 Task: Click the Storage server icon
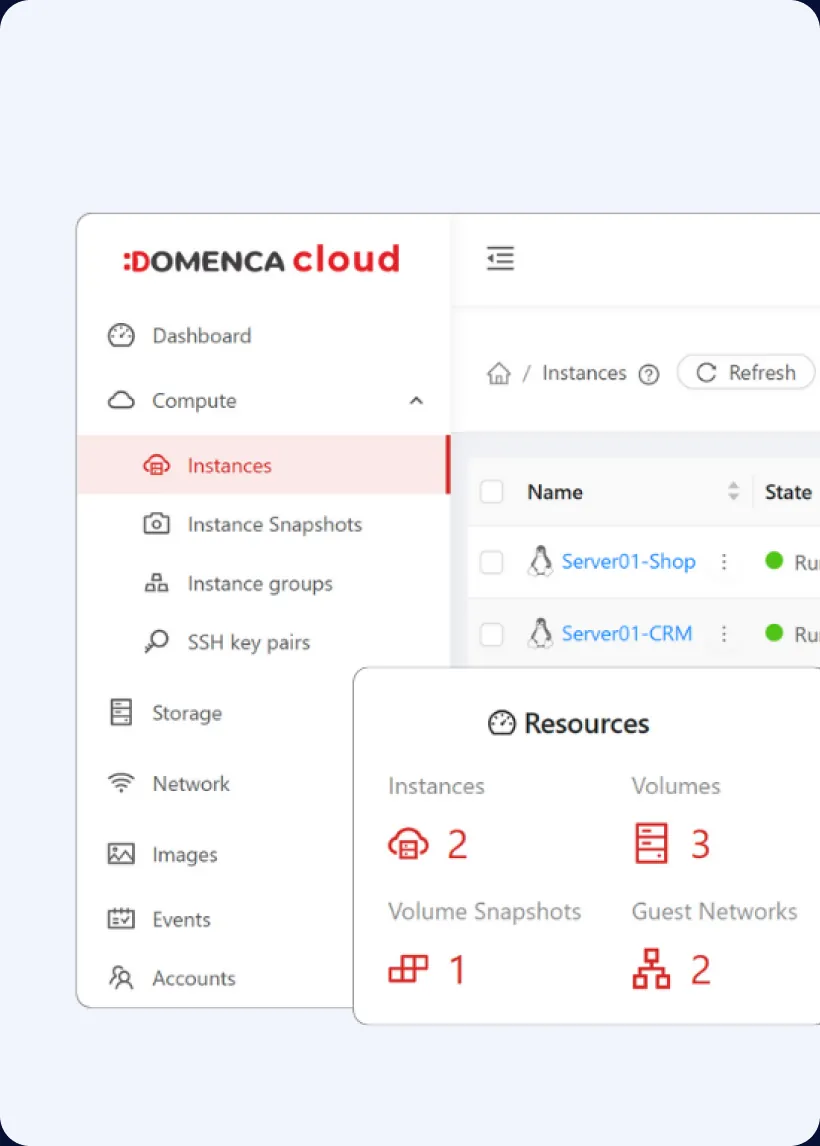coord(121,712)
